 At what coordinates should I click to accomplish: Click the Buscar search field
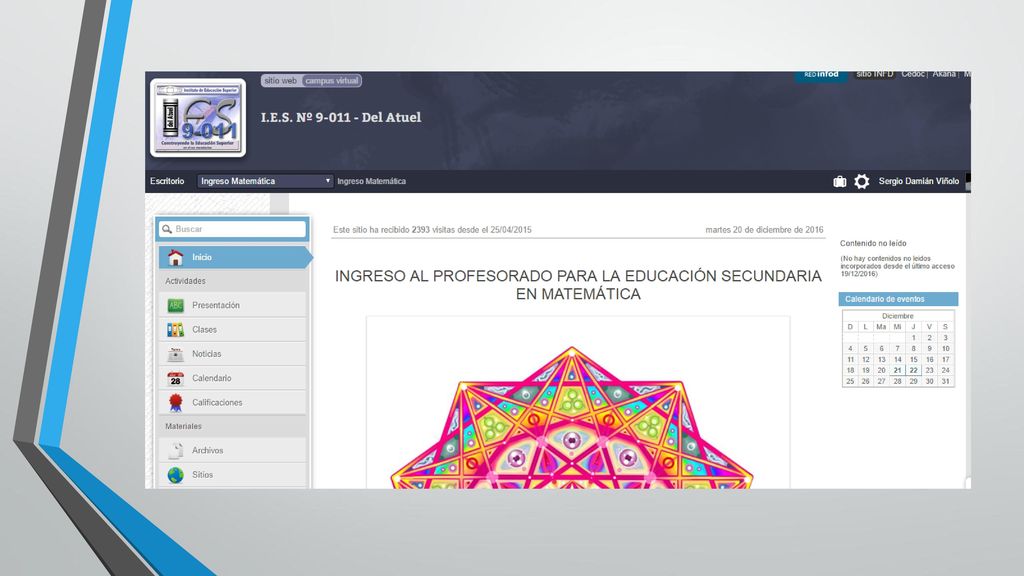tap(232, 229)
